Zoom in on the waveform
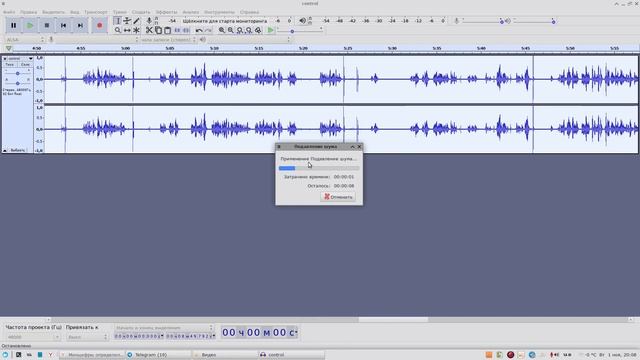The width and height of the screenshot is (640, 360). click(x=222, y=30)
